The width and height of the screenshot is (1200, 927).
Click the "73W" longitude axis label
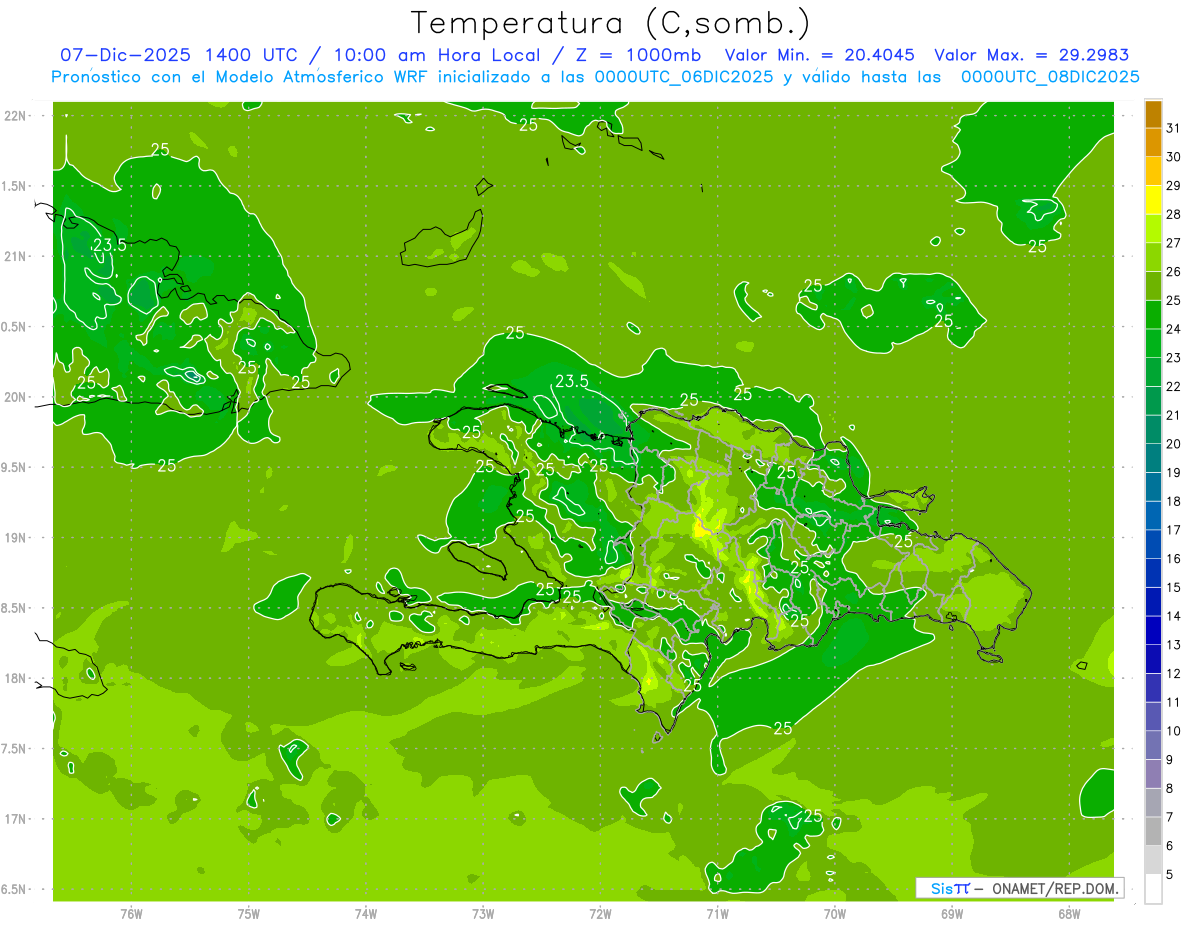click(483, 913)
